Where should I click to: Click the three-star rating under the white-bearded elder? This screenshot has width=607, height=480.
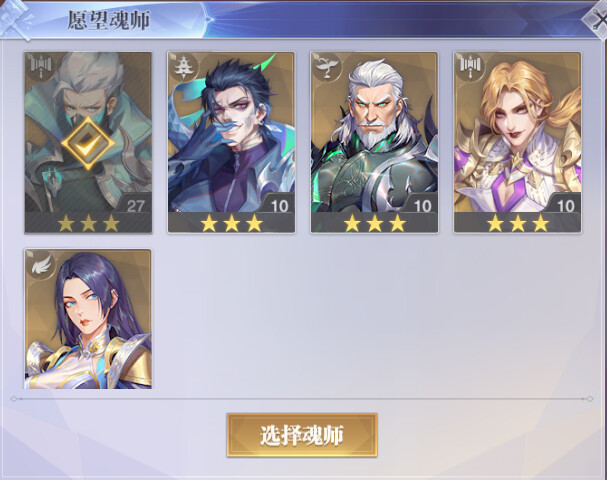[x=375, y=223]
